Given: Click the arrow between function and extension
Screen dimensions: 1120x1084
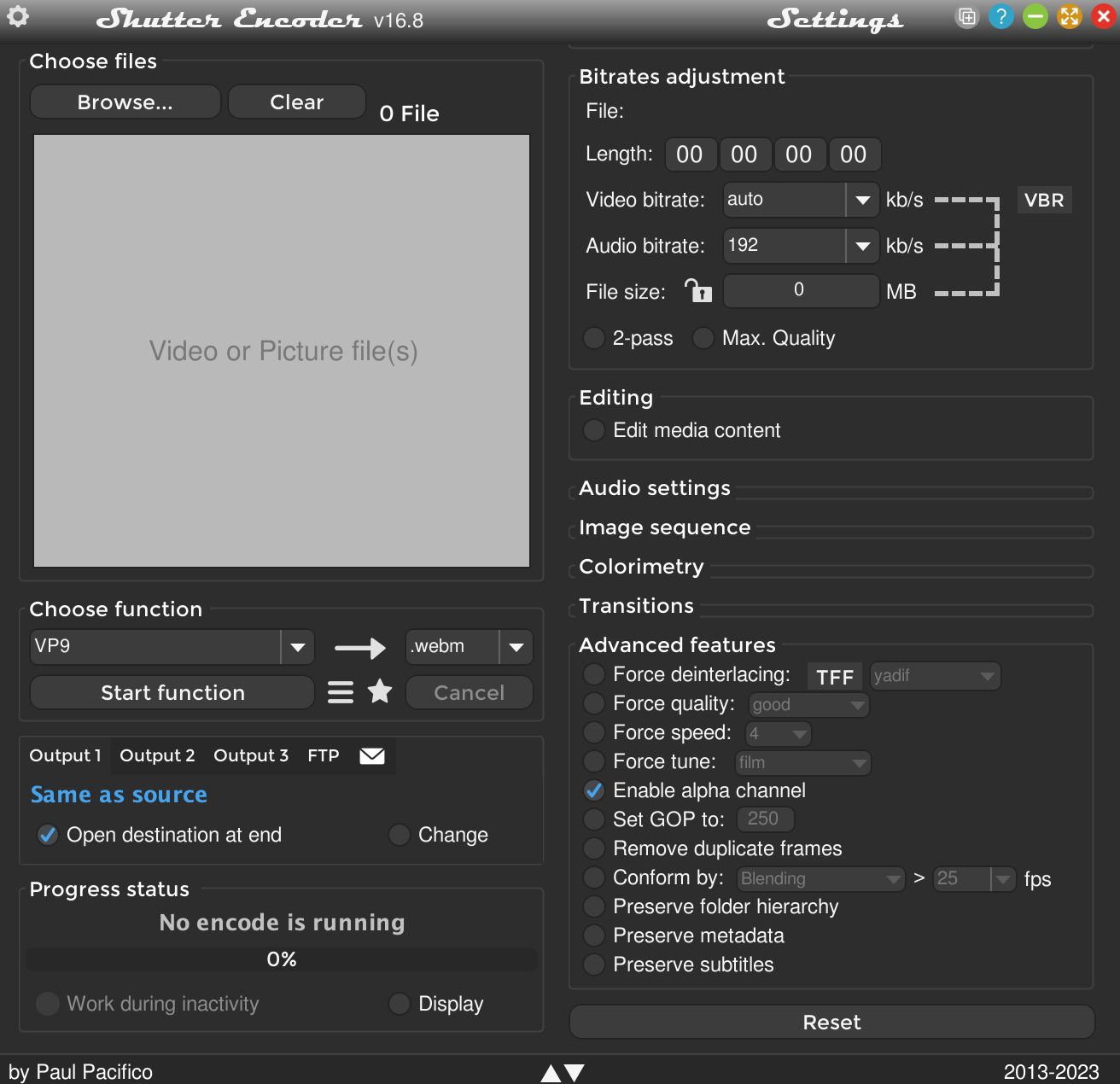Looking at the screenshot, I should 359,648.
